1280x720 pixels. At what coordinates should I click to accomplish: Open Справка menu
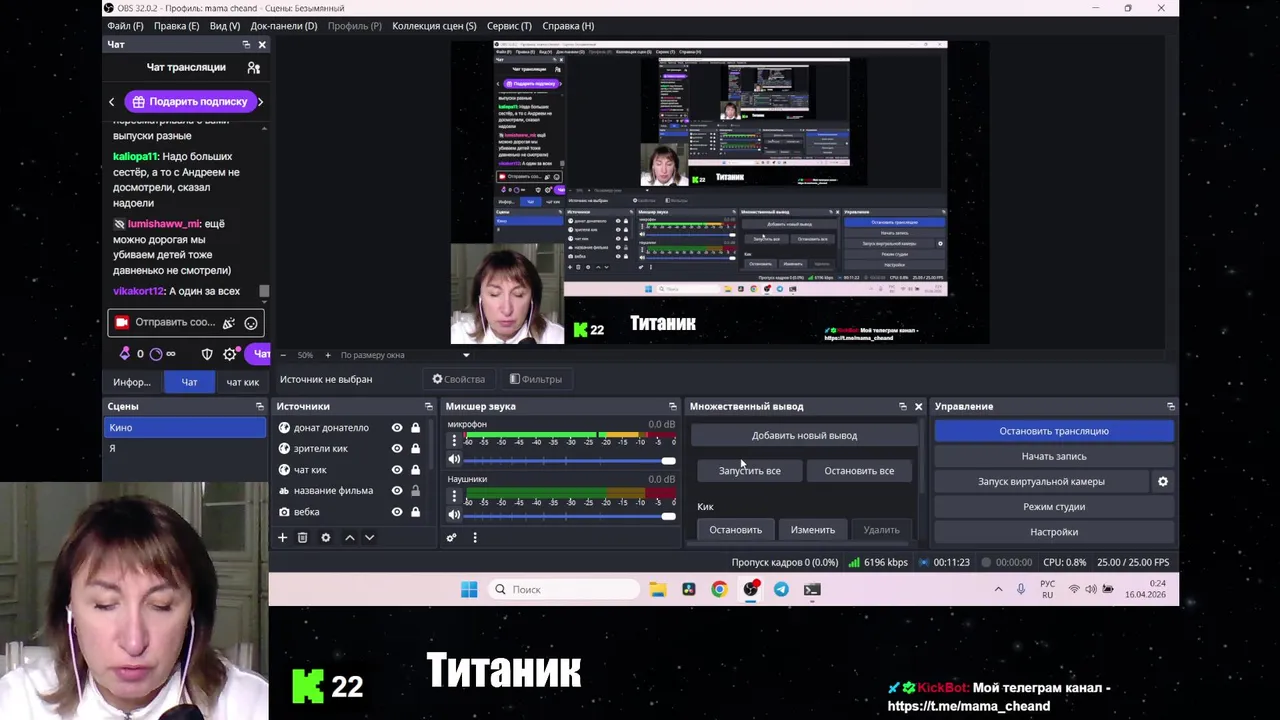[x=567, y=26]
